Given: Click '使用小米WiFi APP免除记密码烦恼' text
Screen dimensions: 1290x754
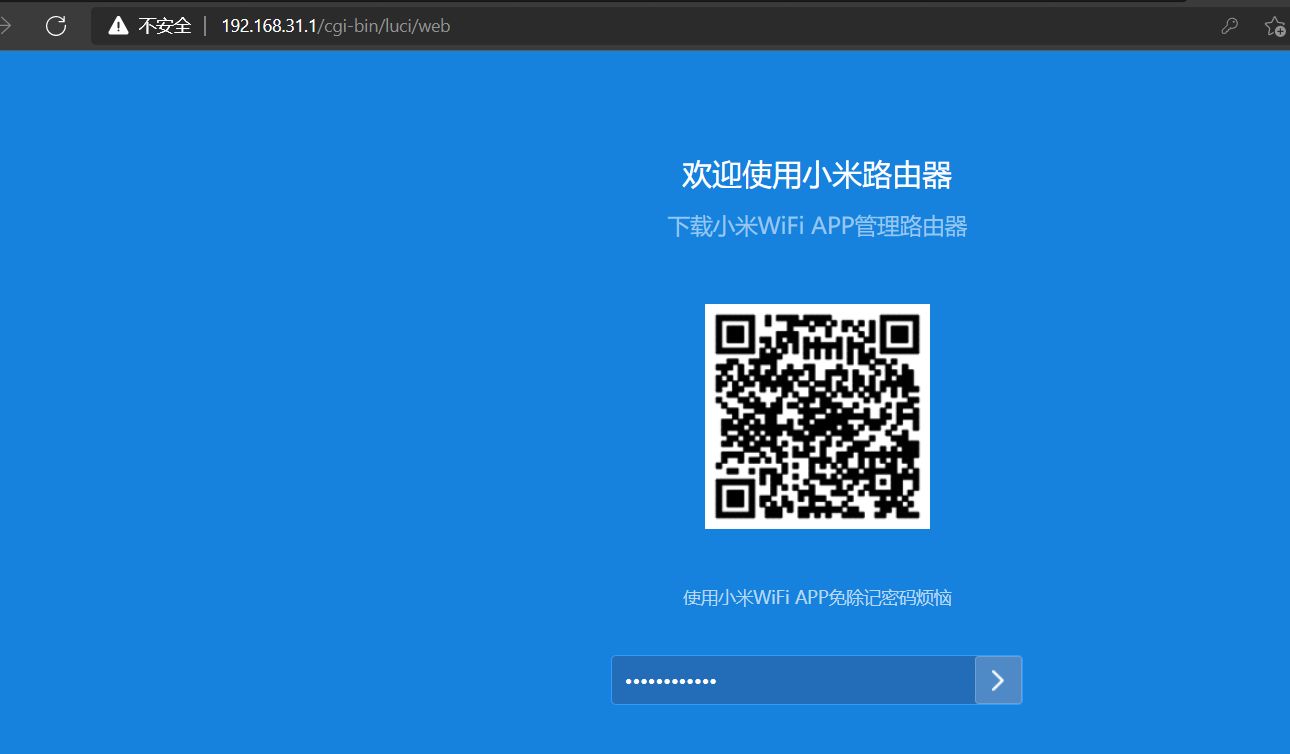Looking at the screenshot, I should point(817,598).
